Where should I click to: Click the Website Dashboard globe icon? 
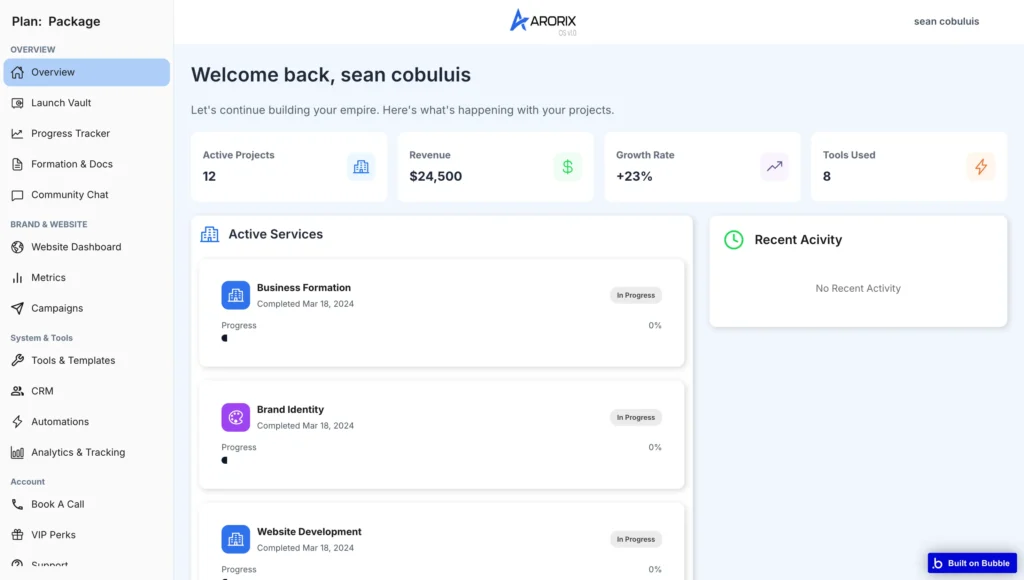coord(18,248)
